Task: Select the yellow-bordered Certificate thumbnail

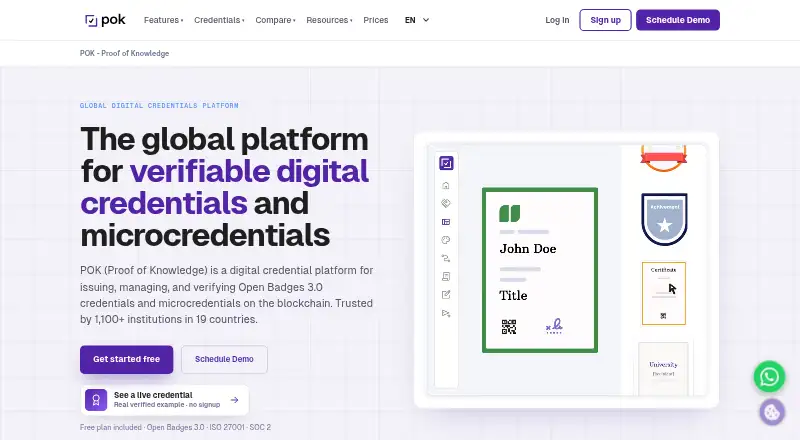Action: coord(663,294)
